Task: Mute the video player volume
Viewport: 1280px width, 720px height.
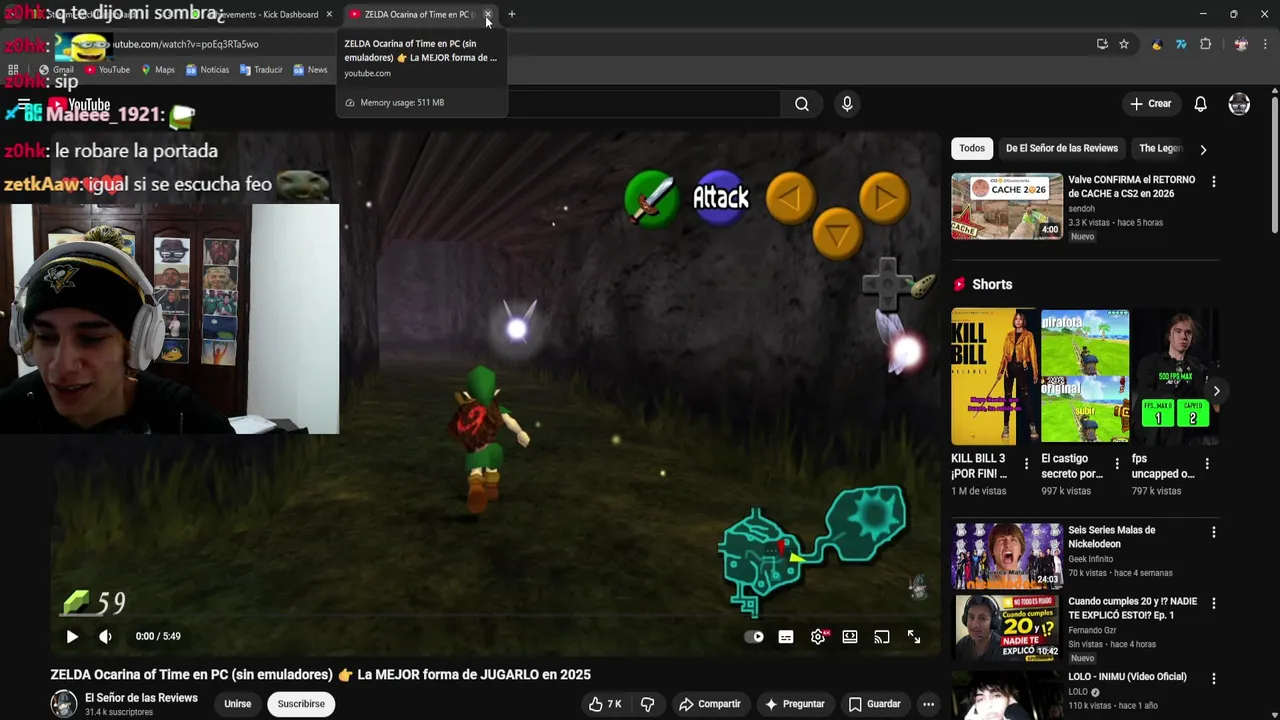Action: click(x=105, y=636)
